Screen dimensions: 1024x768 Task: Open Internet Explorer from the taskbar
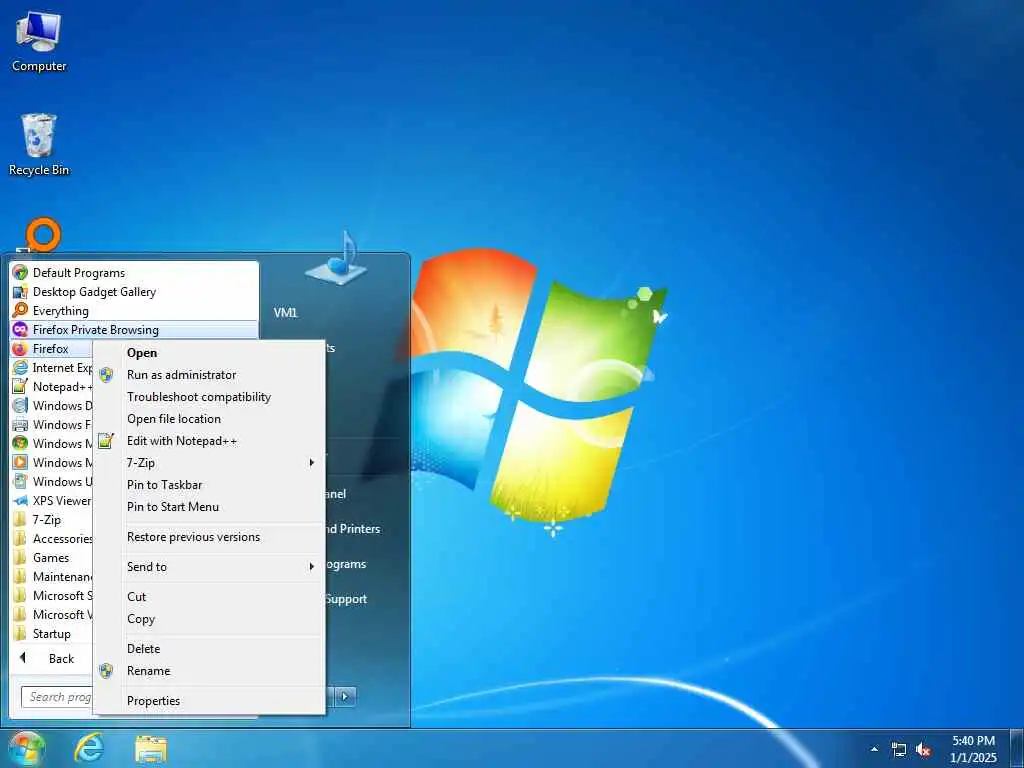pyautogui.click(x=89, y=748)
